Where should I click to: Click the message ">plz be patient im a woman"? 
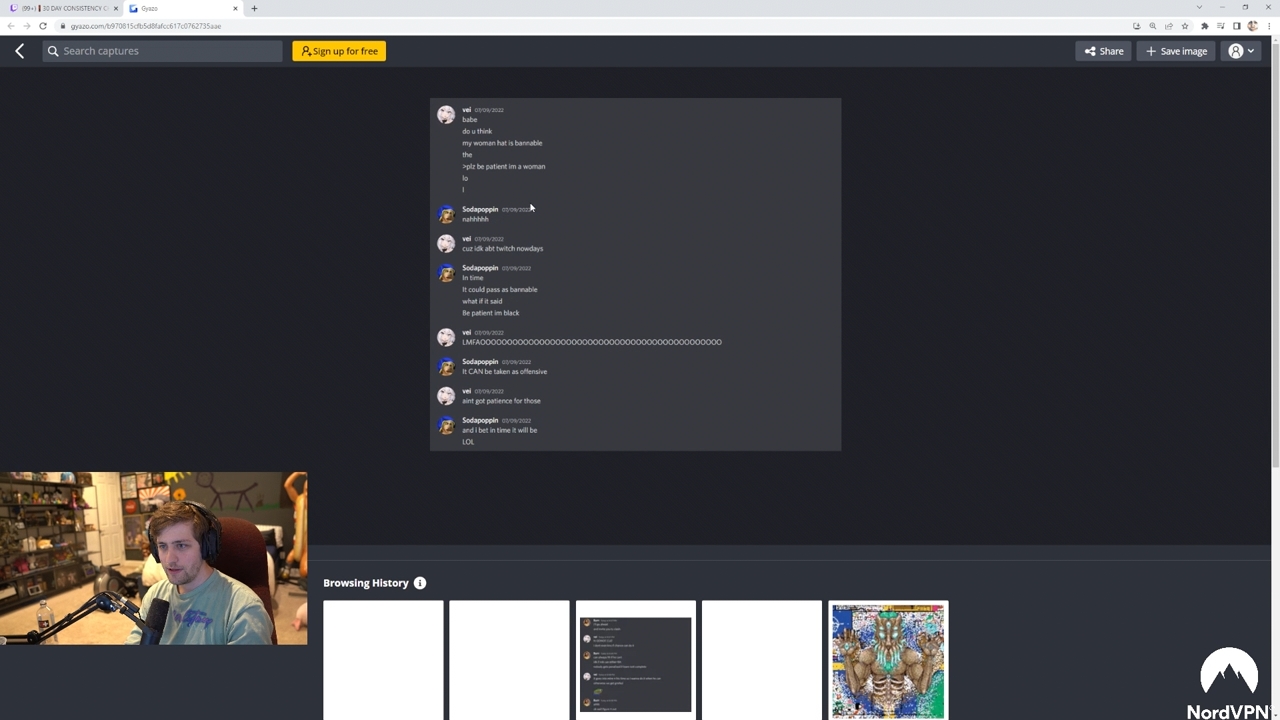click(x=504, y=167)
